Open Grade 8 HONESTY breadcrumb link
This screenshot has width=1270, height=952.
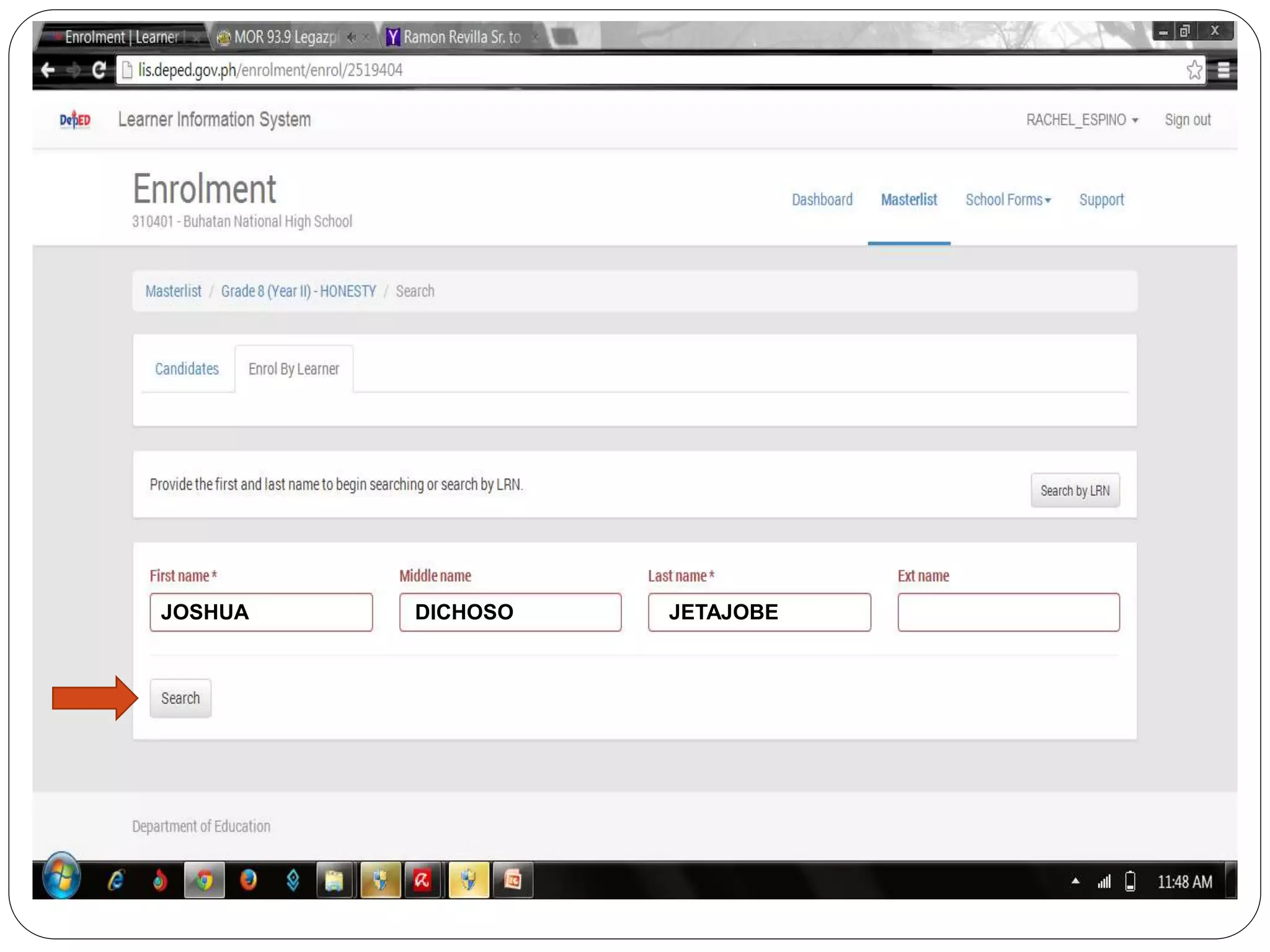[298, 291]
